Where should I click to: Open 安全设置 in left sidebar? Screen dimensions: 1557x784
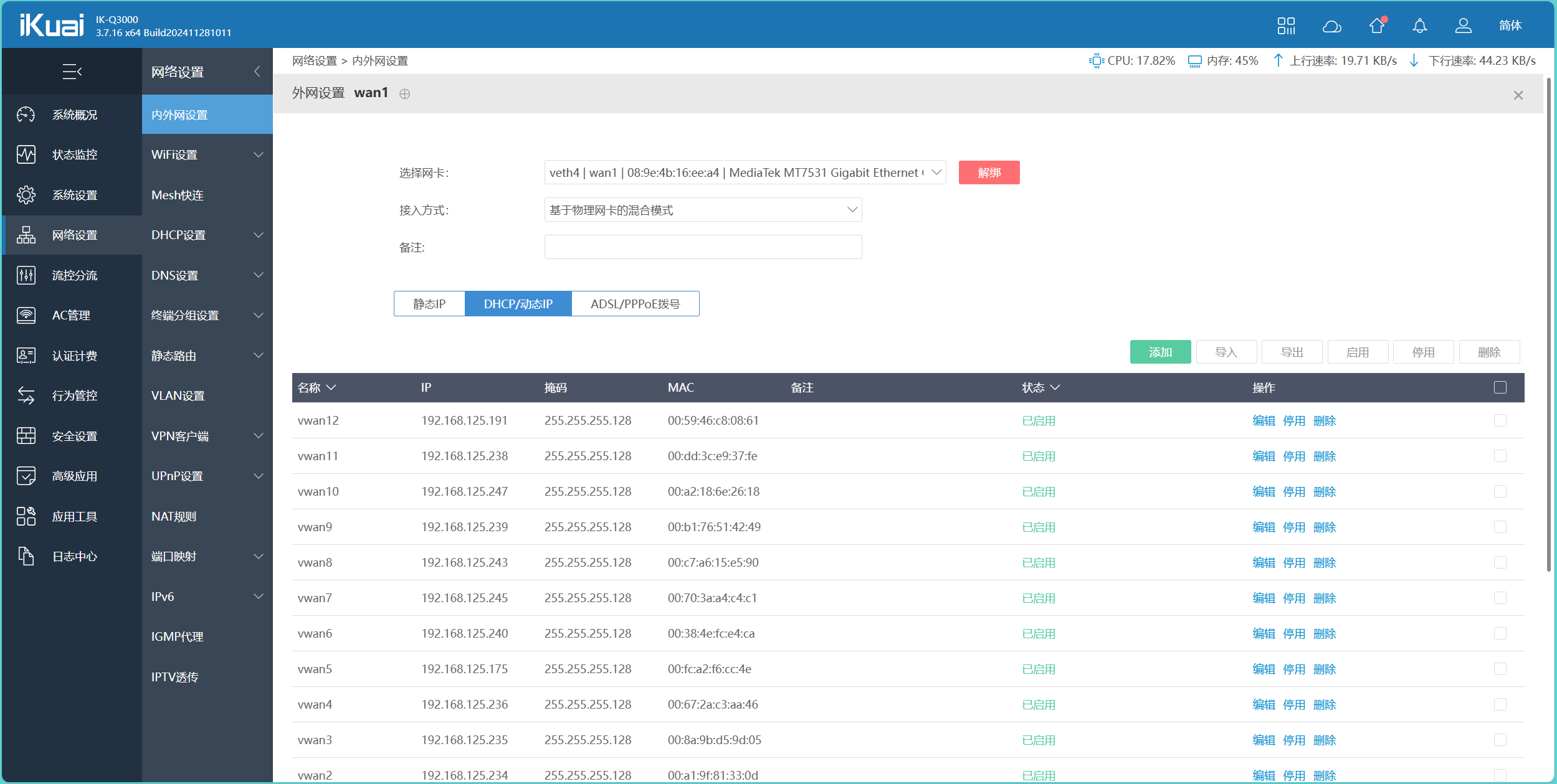[x=74, y=436]
